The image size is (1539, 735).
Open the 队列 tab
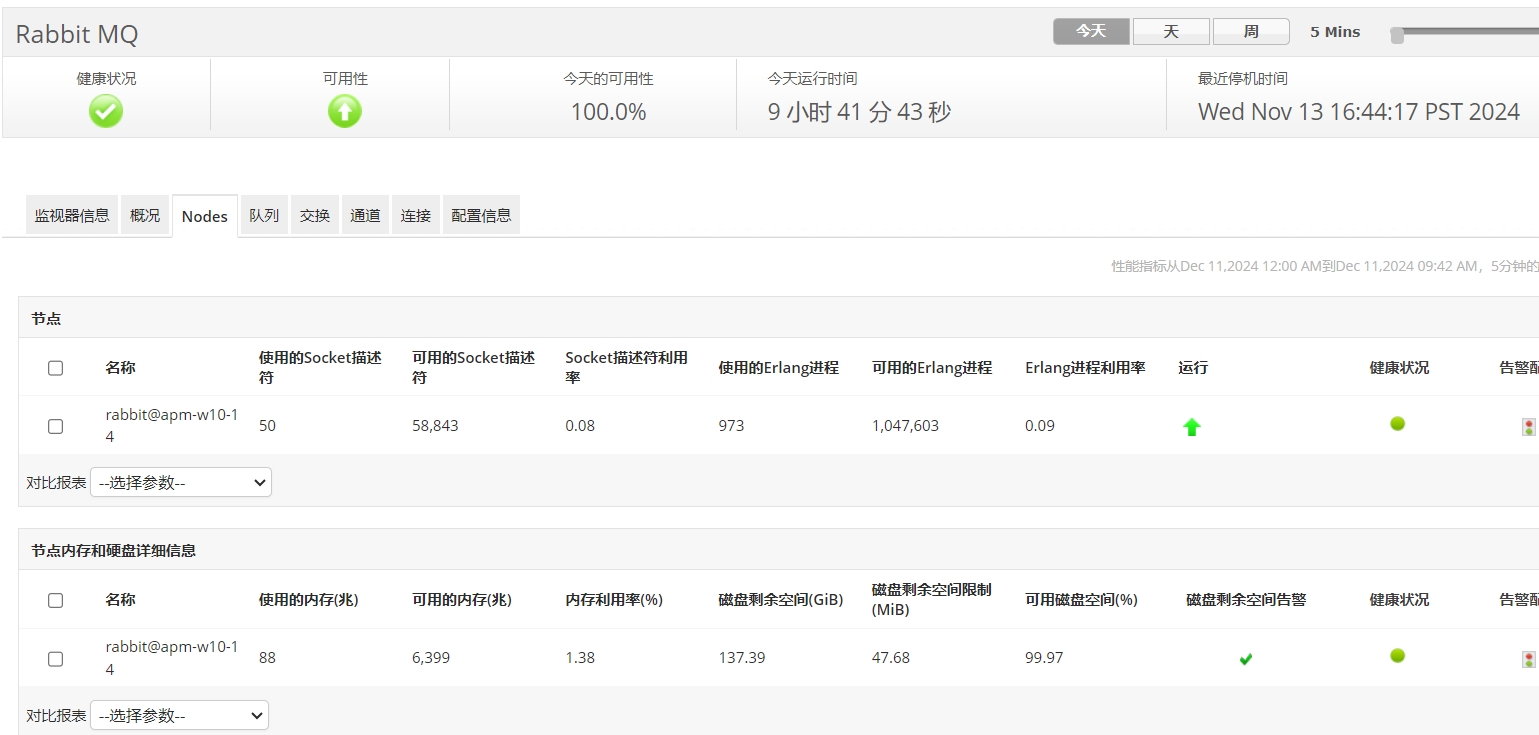tap(264, 215)
